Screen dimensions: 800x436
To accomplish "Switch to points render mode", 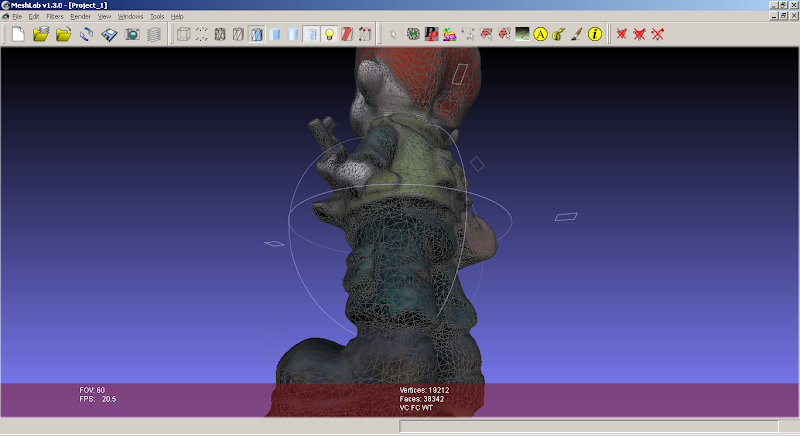I will [202, 34].
